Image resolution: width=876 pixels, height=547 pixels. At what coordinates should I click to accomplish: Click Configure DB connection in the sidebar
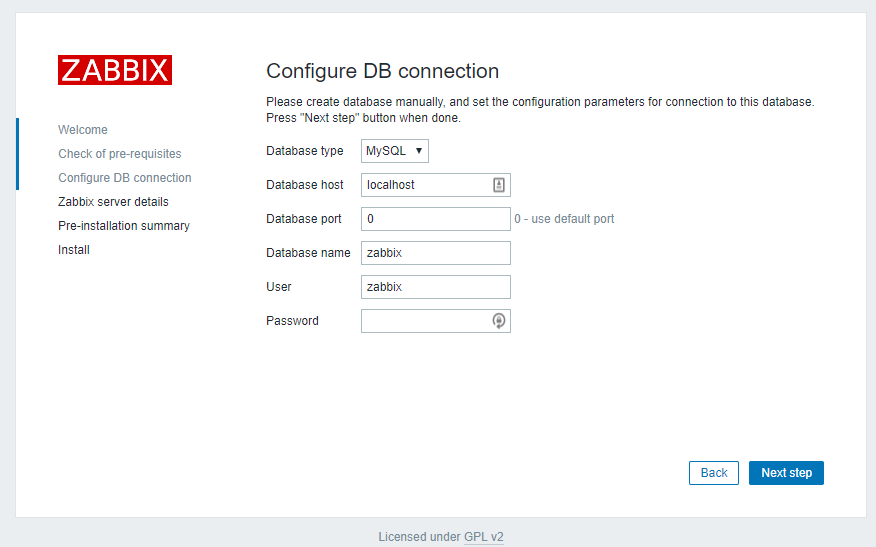pyautogui.click(x=125, y=178)
